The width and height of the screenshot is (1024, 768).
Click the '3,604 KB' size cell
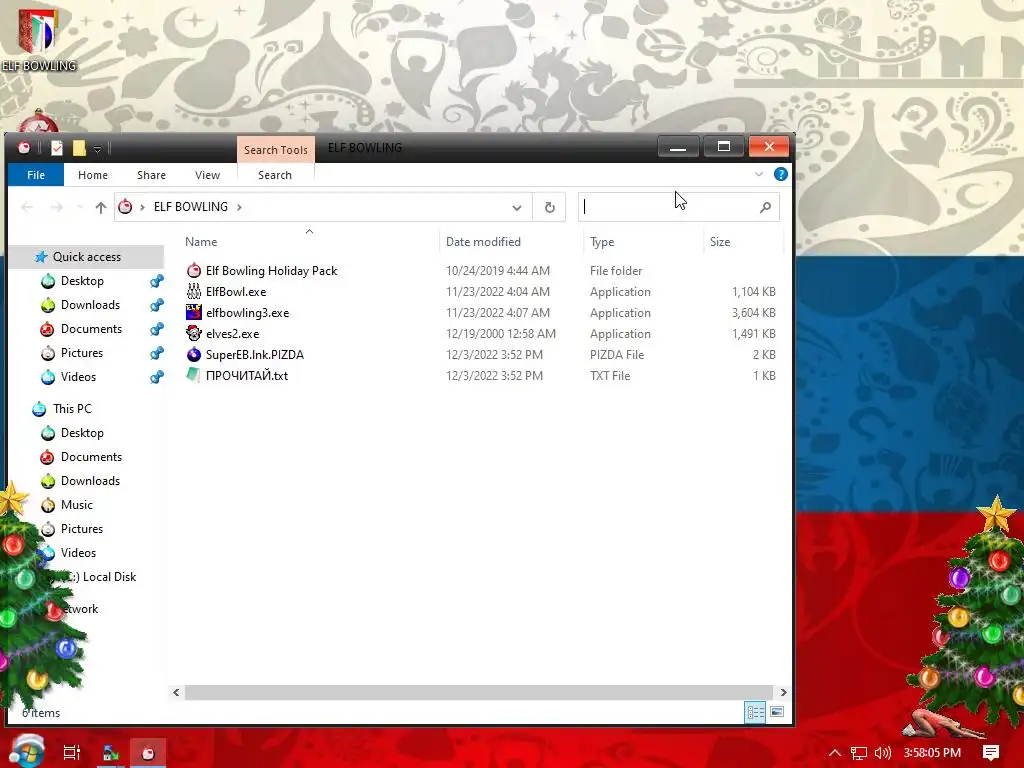point(754,313)
